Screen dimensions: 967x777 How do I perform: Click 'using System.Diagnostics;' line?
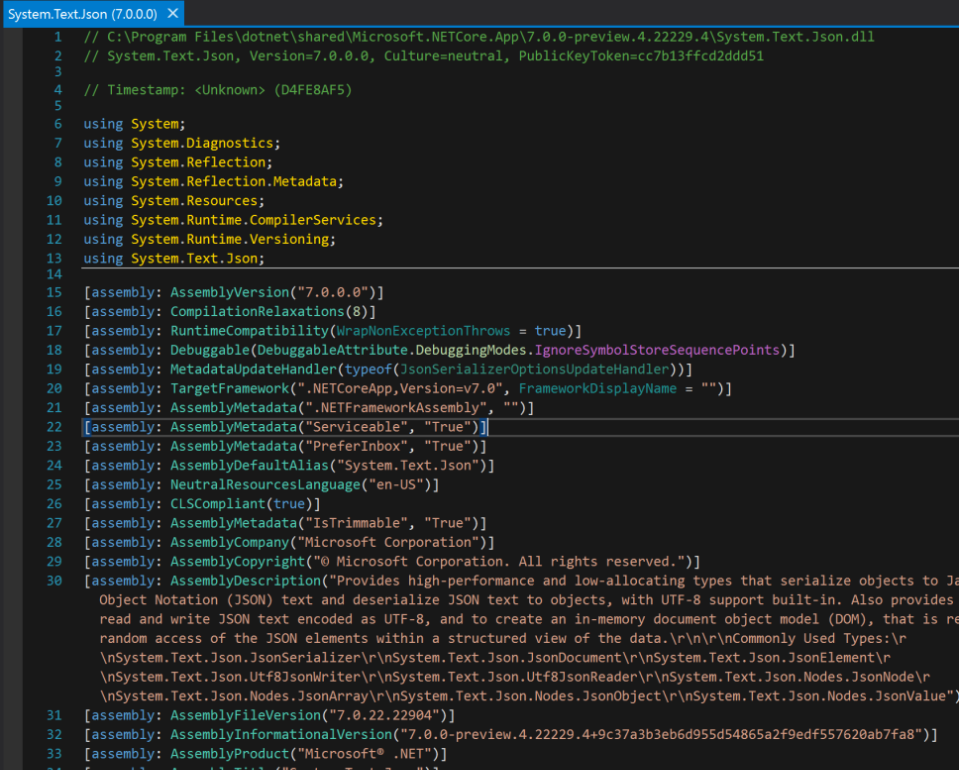(x=183, y=144)
